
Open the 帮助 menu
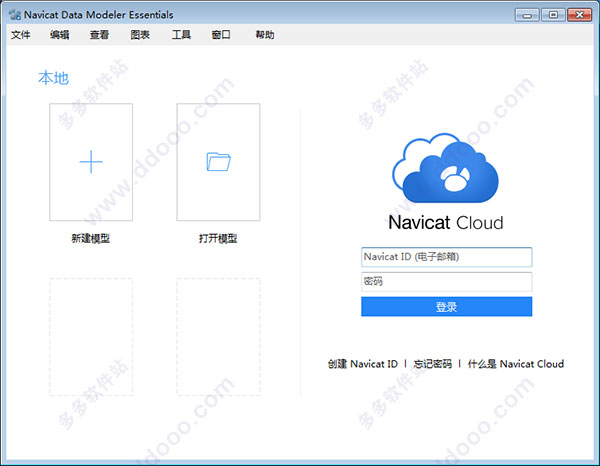(x=265, y=35)
